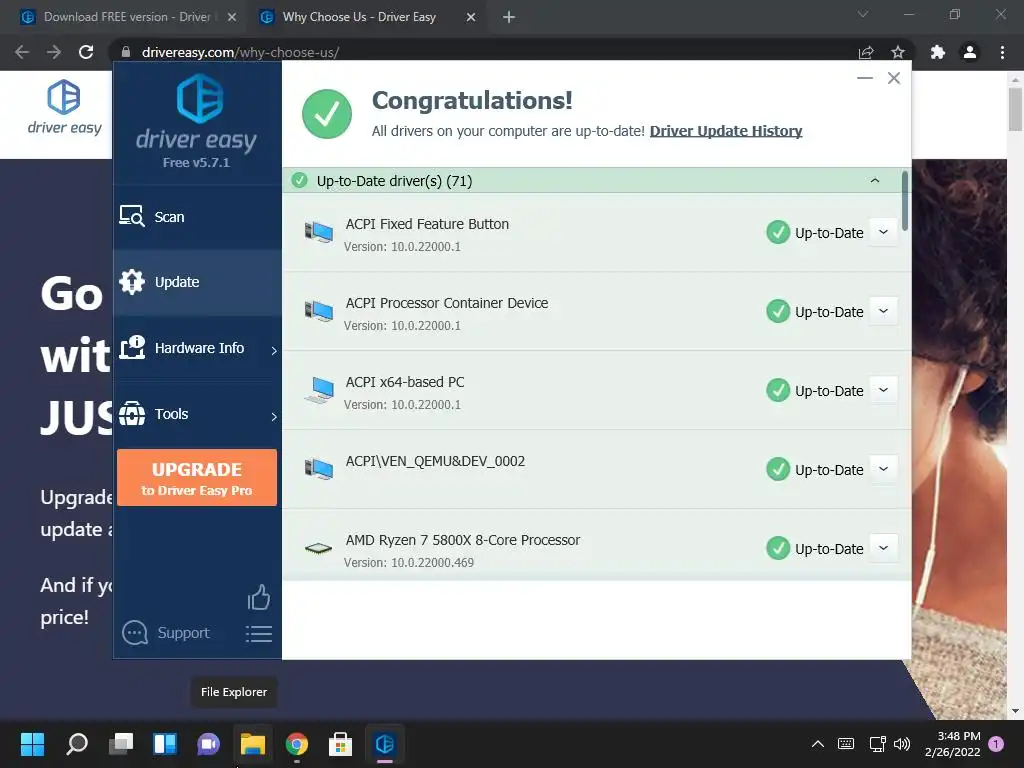Click AMD Ryzen processor chip icon
Image resolution: width=1024 pixels, height=768 pixels.
tap(319, 549)
